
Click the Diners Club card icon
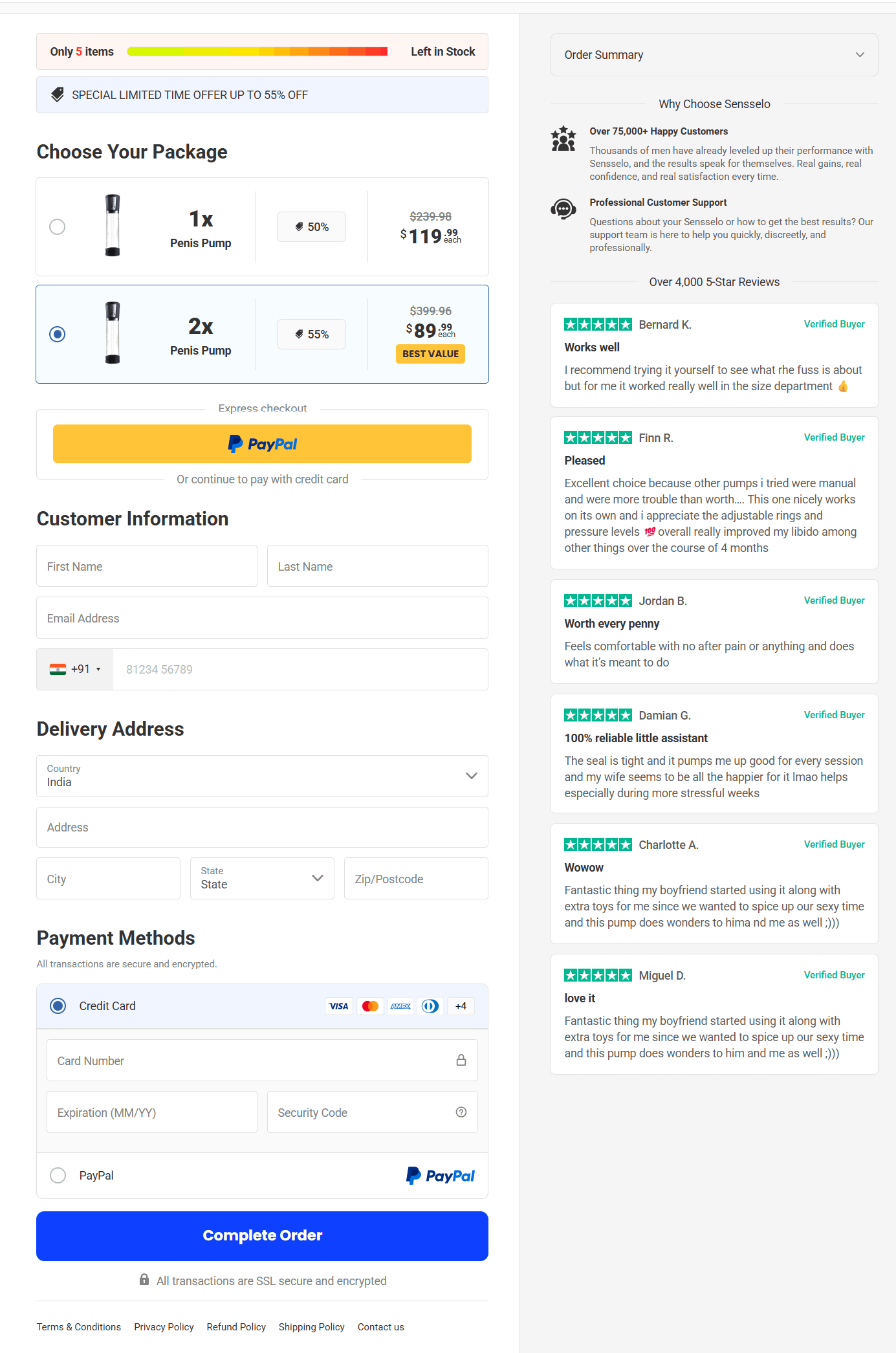431,1006
